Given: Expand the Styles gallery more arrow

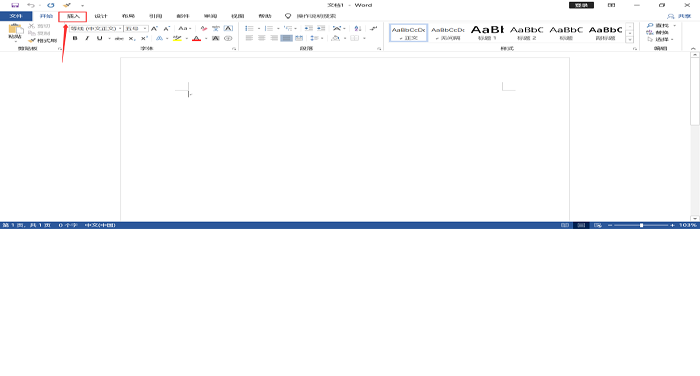Looking at the screenshot, I should (630, 40).
